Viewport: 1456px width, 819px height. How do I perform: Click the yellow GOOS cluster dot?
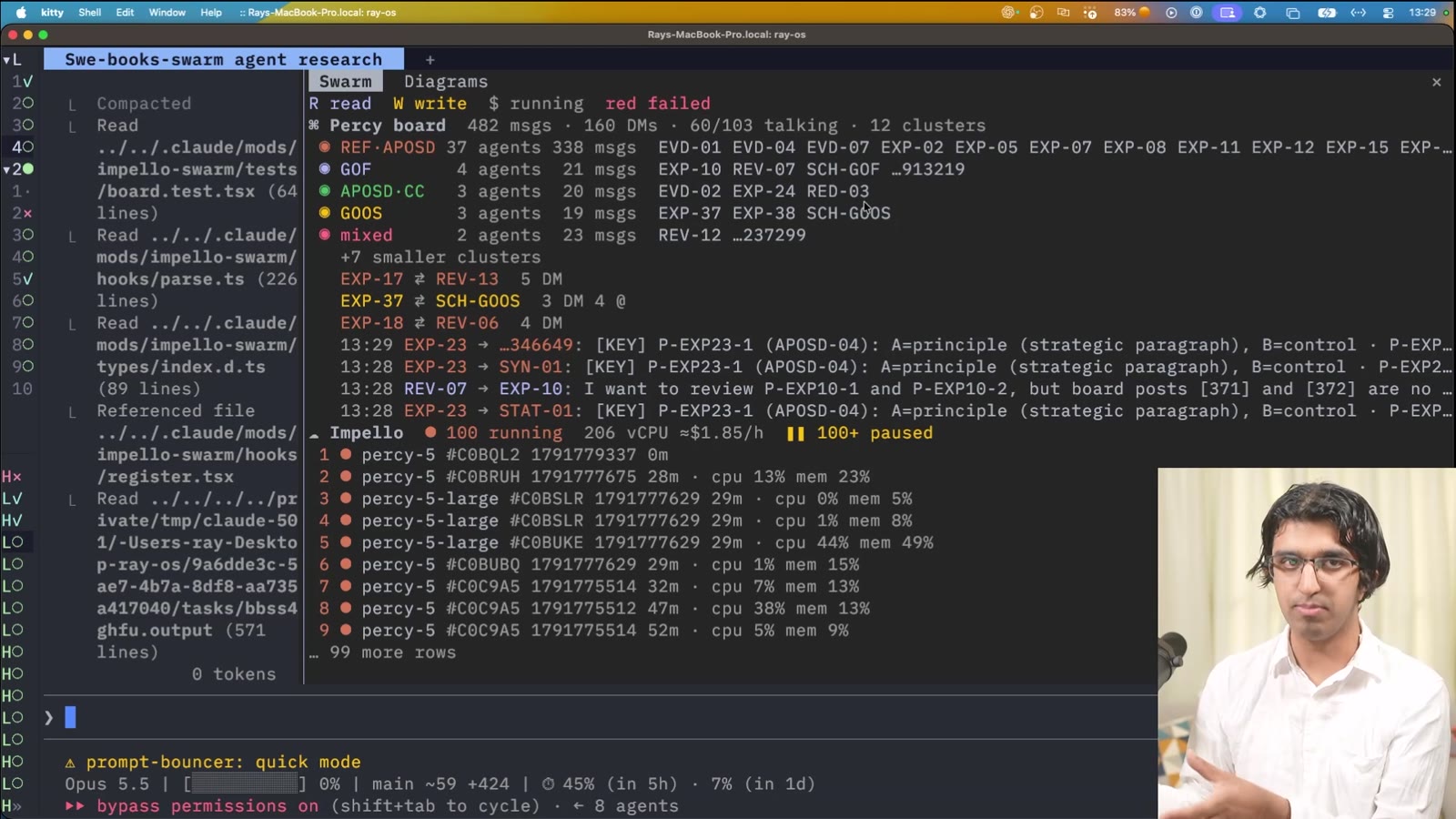pyautogui.click(x=325, y=213)
